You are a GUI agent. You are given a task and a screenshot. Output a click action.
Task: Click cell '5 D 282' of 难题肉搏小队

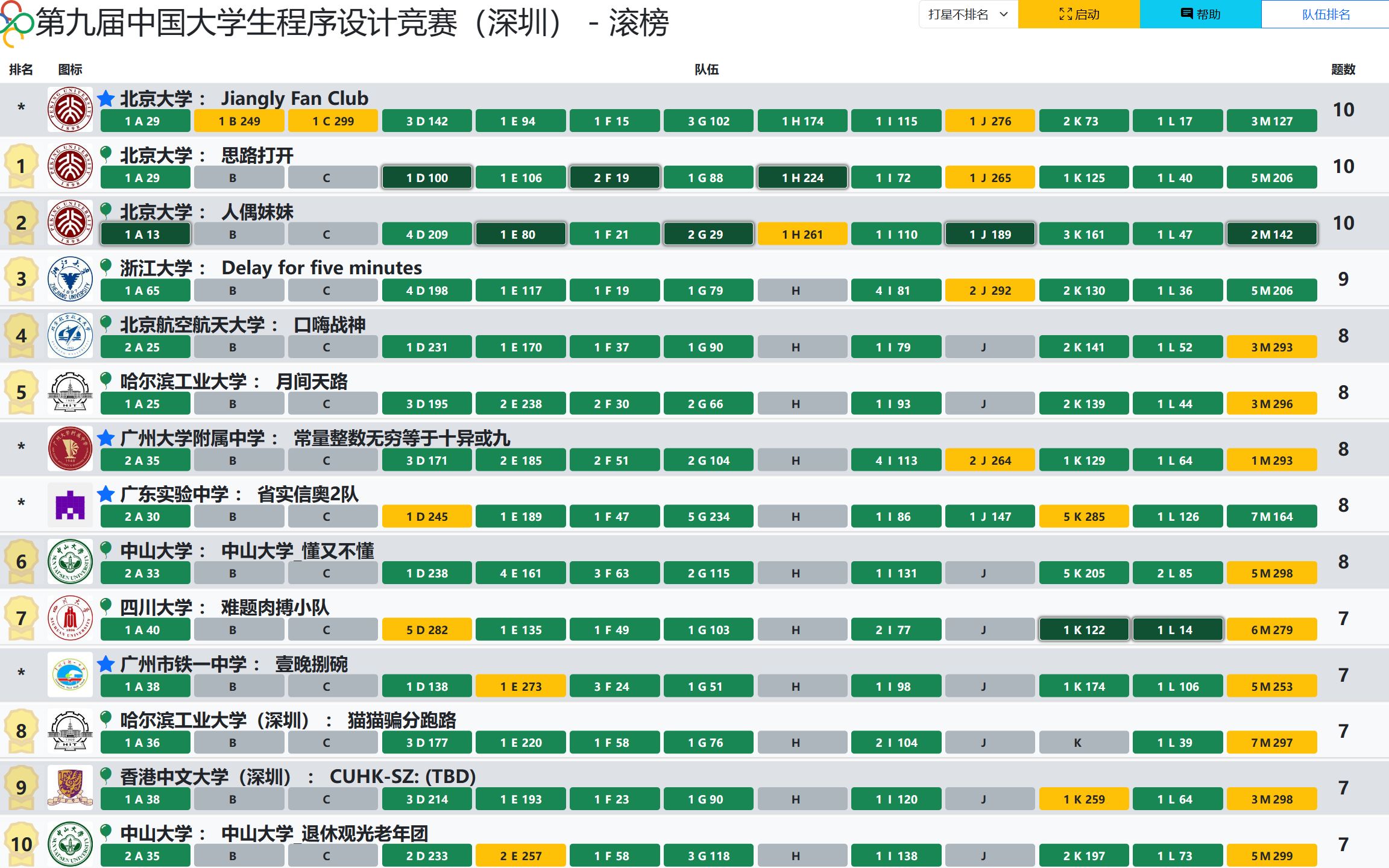click(427, 630)
